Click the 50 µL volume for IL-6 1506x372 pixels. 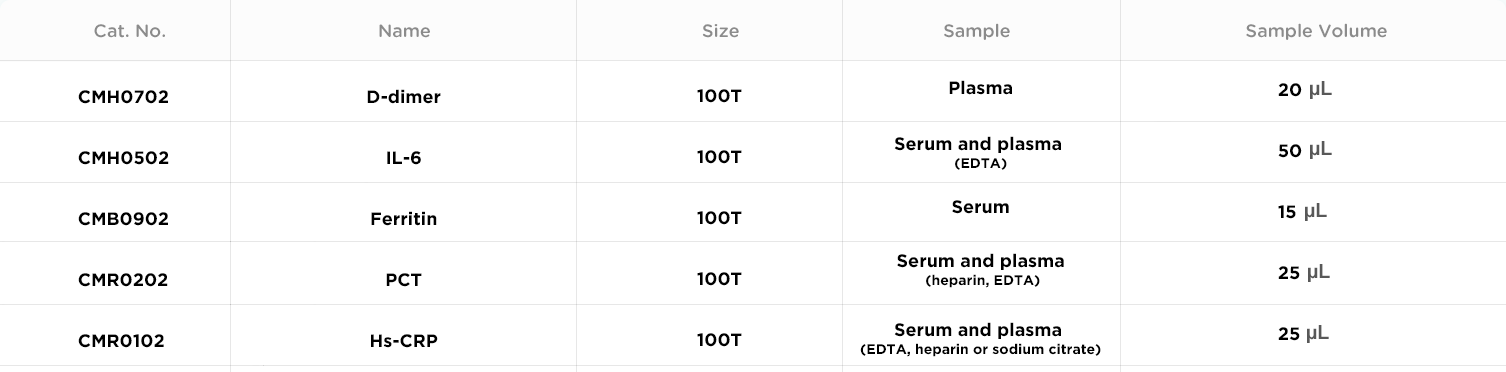pyautogui.click(x=1305, y=150)
